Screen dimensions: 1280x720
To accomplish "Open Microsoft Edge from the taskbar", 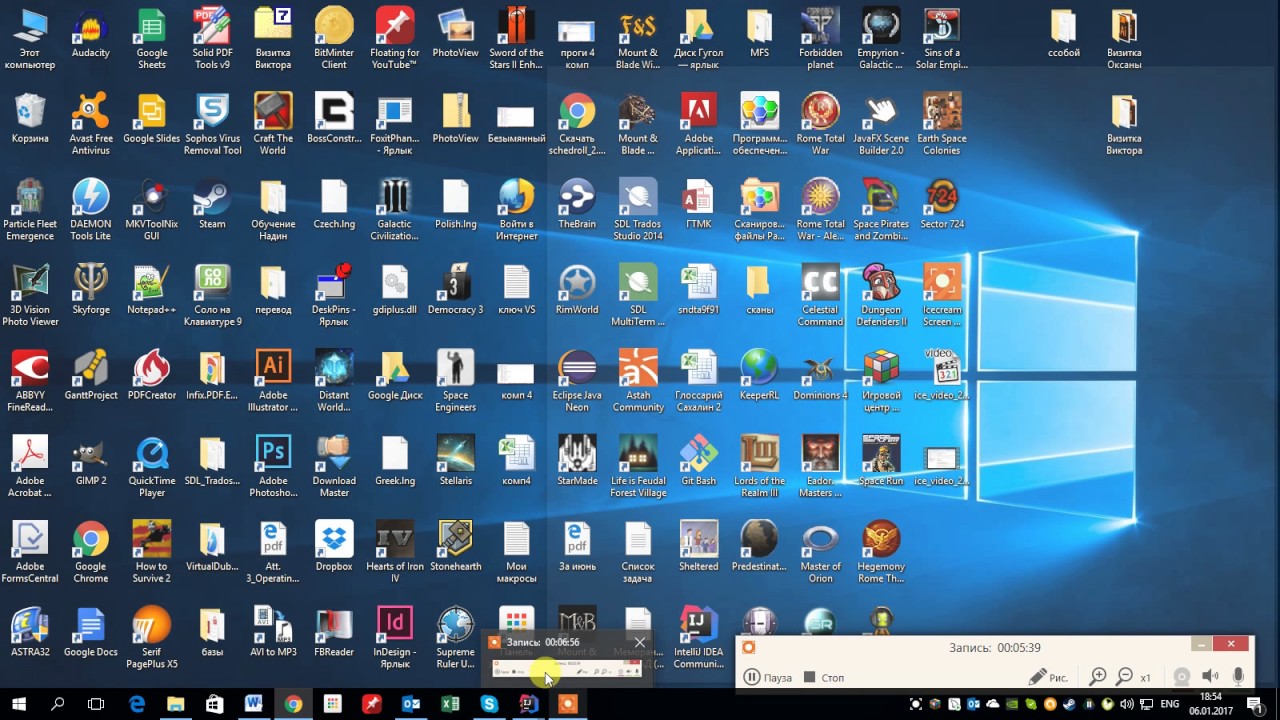I will (136, 704).
